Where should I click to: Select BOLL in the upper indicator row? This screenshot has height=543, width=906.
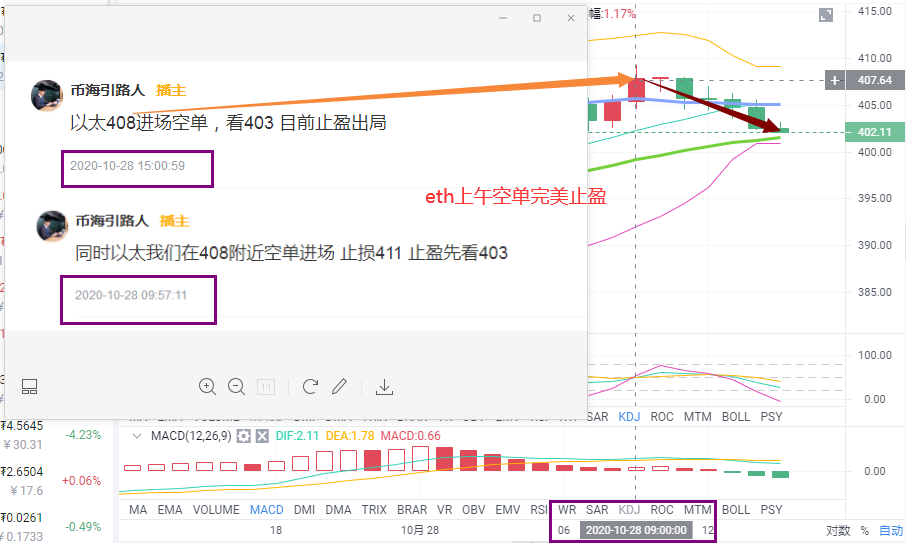(736, 416)
